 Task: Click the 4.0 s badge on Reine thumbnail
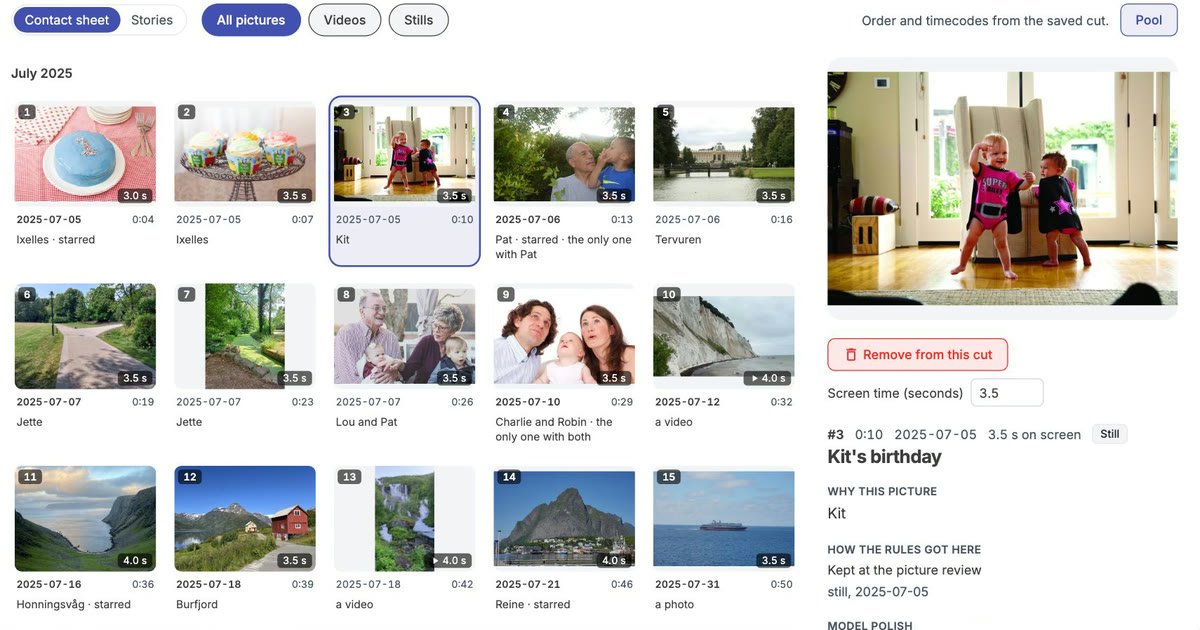coord(614,560)
